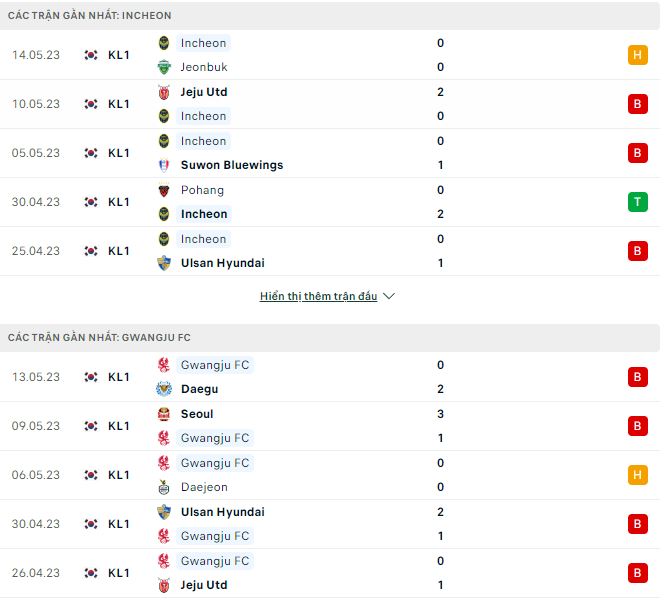Screen dimensions: 664x600
Task: Click KL1 league label on 30.04.23 Pohang row
Action: pos(119,202)
